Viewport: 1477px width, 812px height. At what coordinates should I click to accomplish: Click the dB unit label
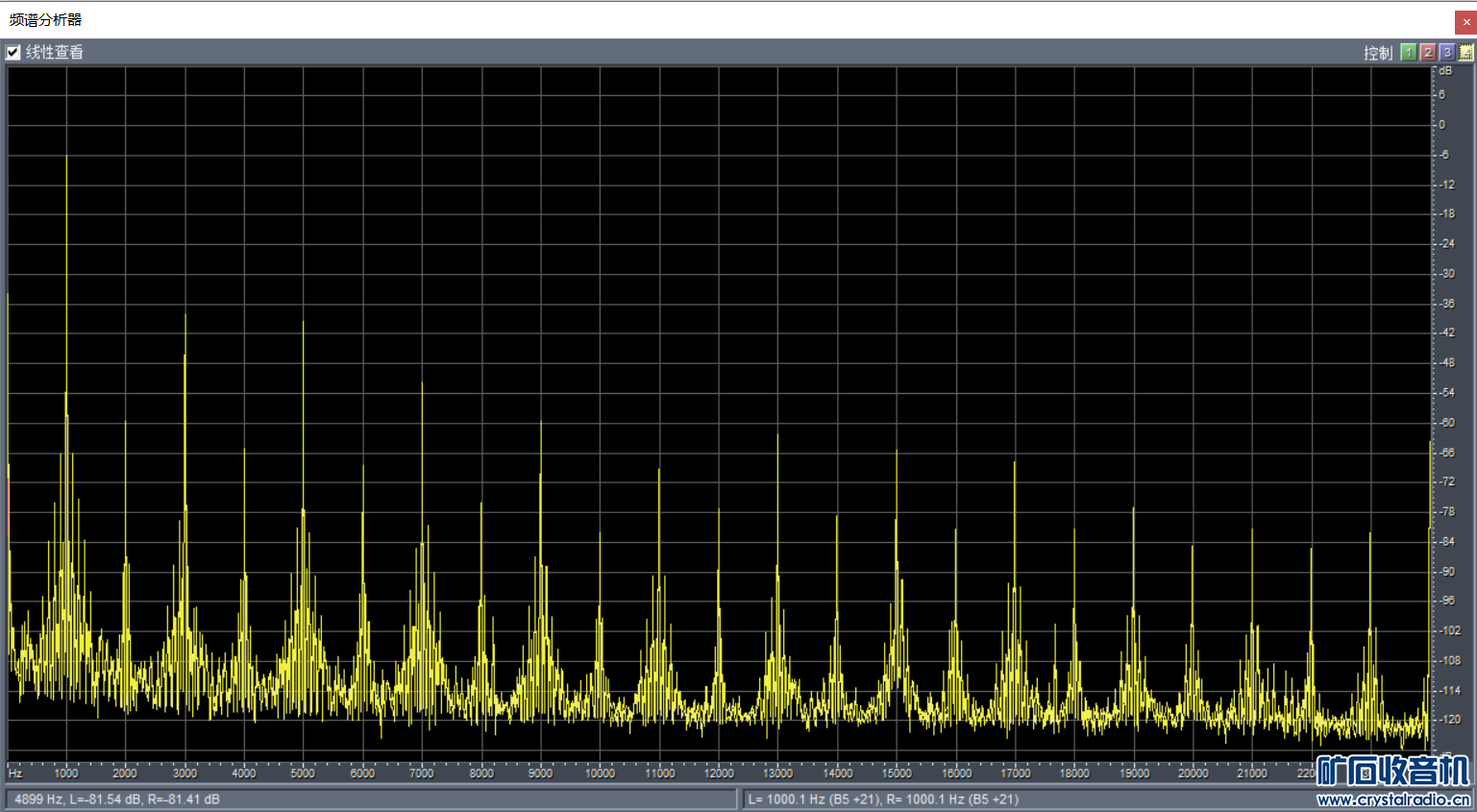click(x=1445, y=71)
